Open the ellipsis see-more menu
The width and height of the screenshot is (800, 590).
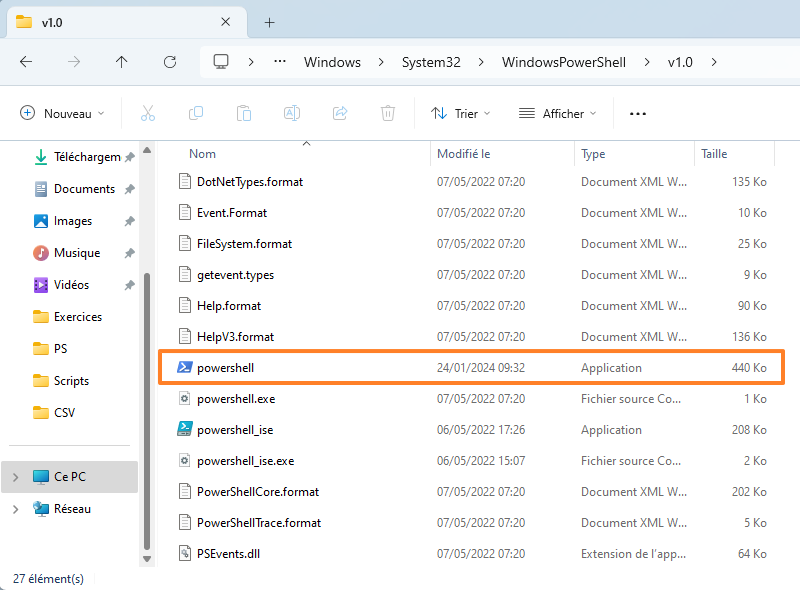click(x=637, y=113)
